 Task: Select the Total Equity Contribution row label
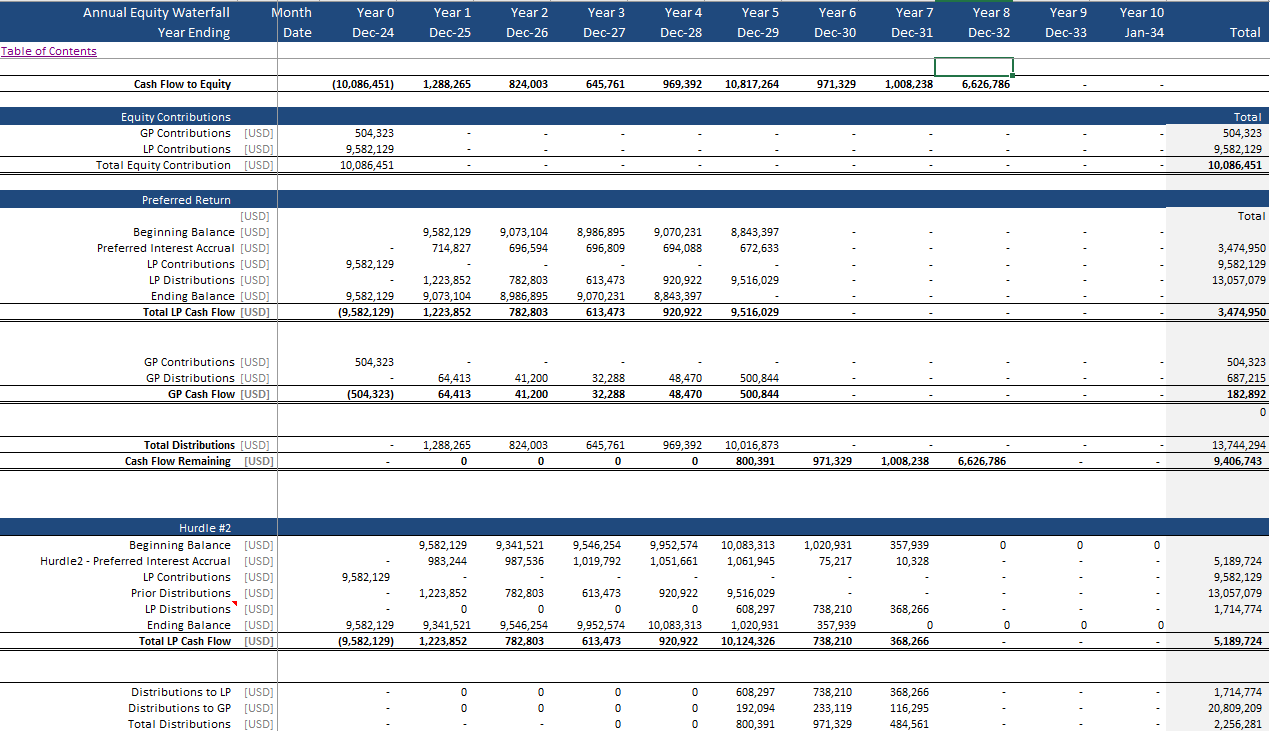[x=163, y=165]
